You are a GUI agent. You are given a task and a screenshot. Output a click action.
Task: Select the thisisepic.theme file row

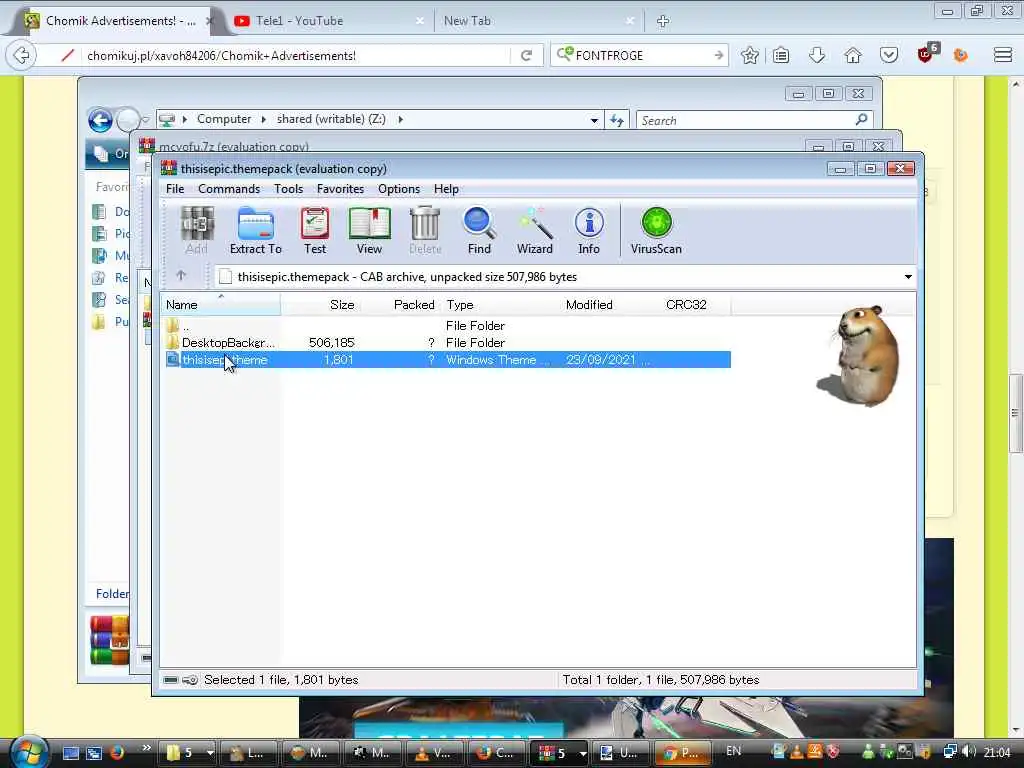pos(447,359)
